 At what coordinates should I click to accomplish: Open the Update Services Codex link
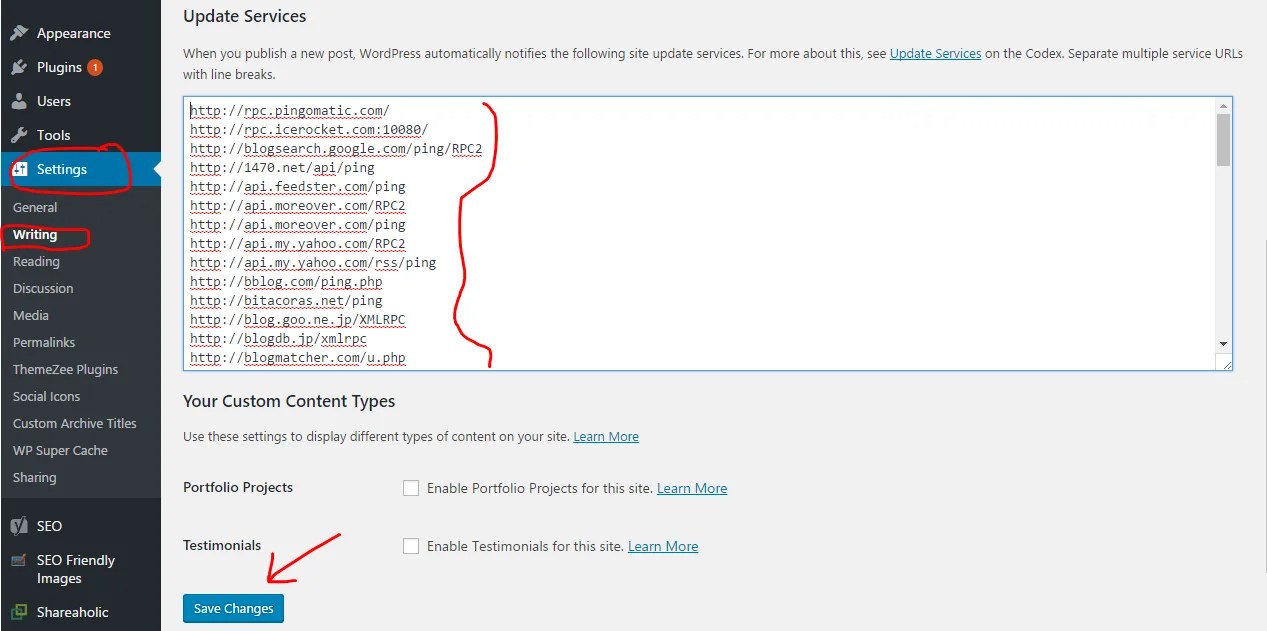[x=935, y=53]
